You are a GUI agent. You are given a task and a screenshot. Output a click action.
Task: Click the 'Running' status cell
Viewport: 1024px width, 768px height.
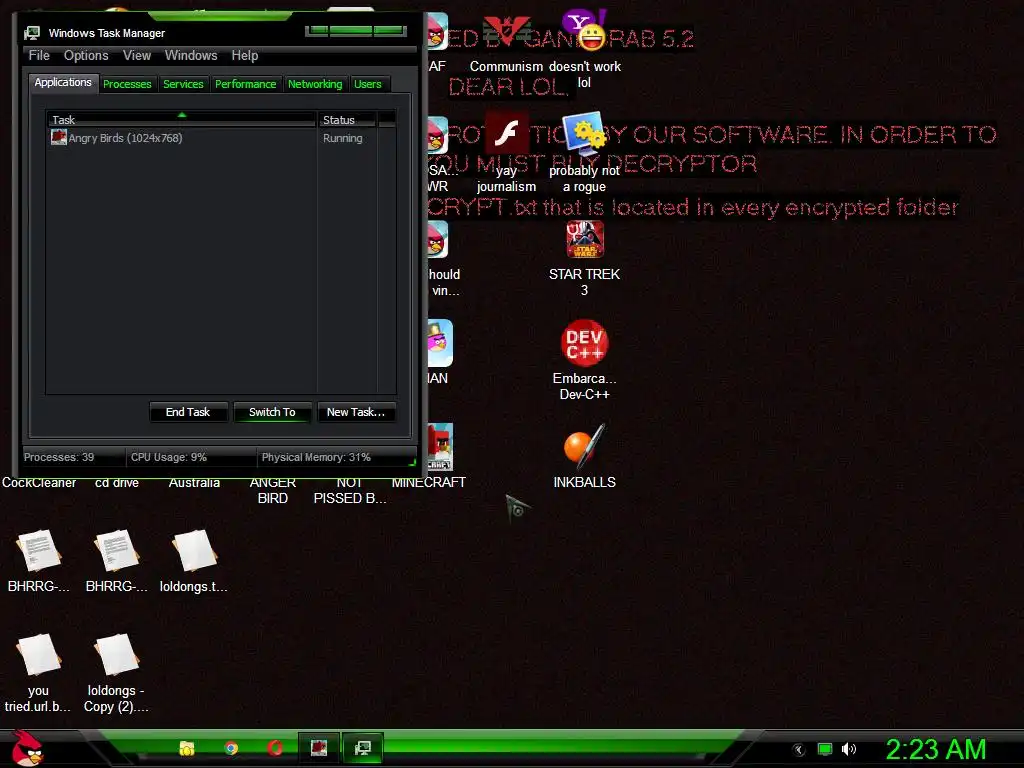coord(343,138)
